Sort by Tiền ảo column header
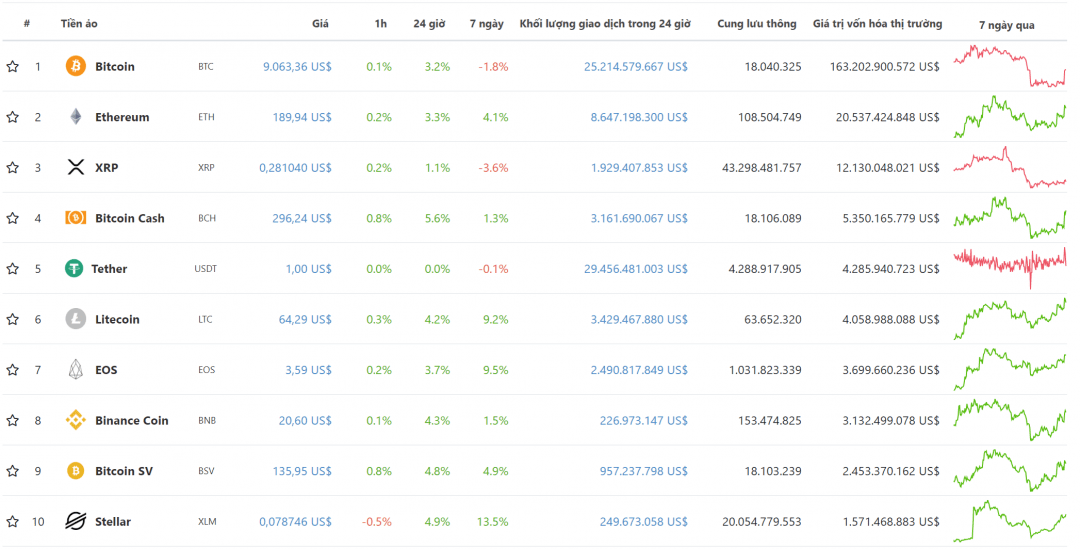This screenshot has width=1080, height=549. tap(79, 23)
